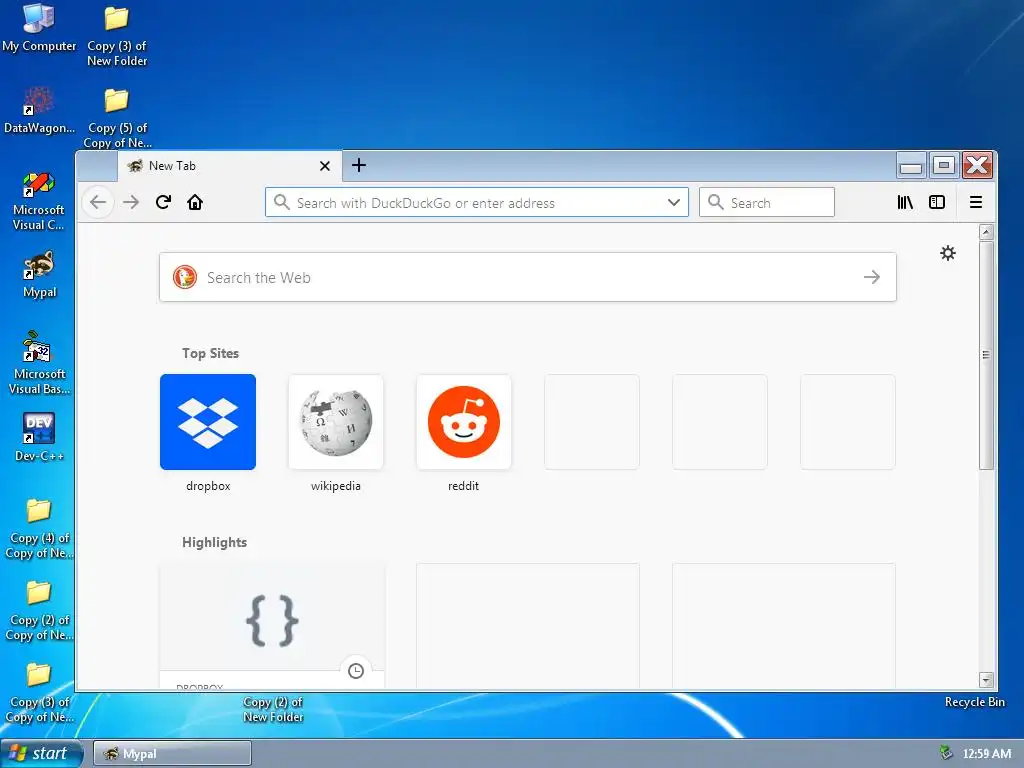This screenshot has width=1024, height=768.
Task: Select the Recycle Bin label
Action: [974, 702]
